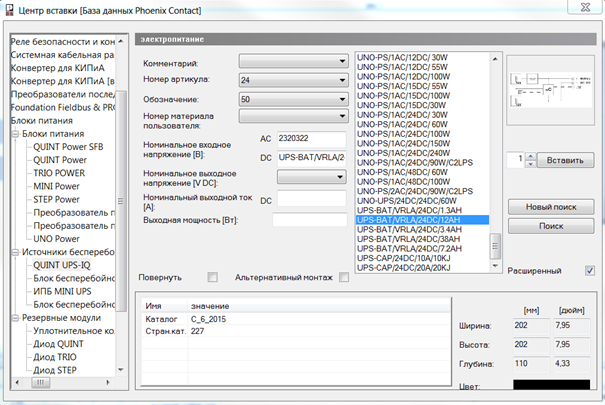This screenshot has width=605, height=405.
Task: Decrease the insert quantity with down arrow
Action: pyautogui.click(x=531, y=164)
